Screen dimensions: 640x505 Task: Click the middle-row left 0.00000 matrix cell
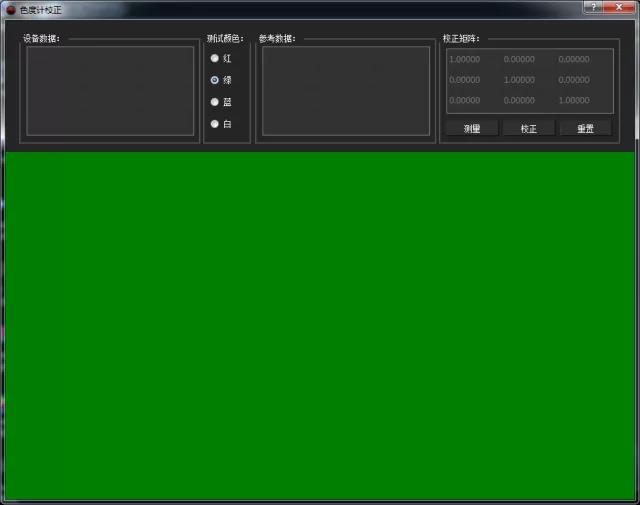point(465,80)
